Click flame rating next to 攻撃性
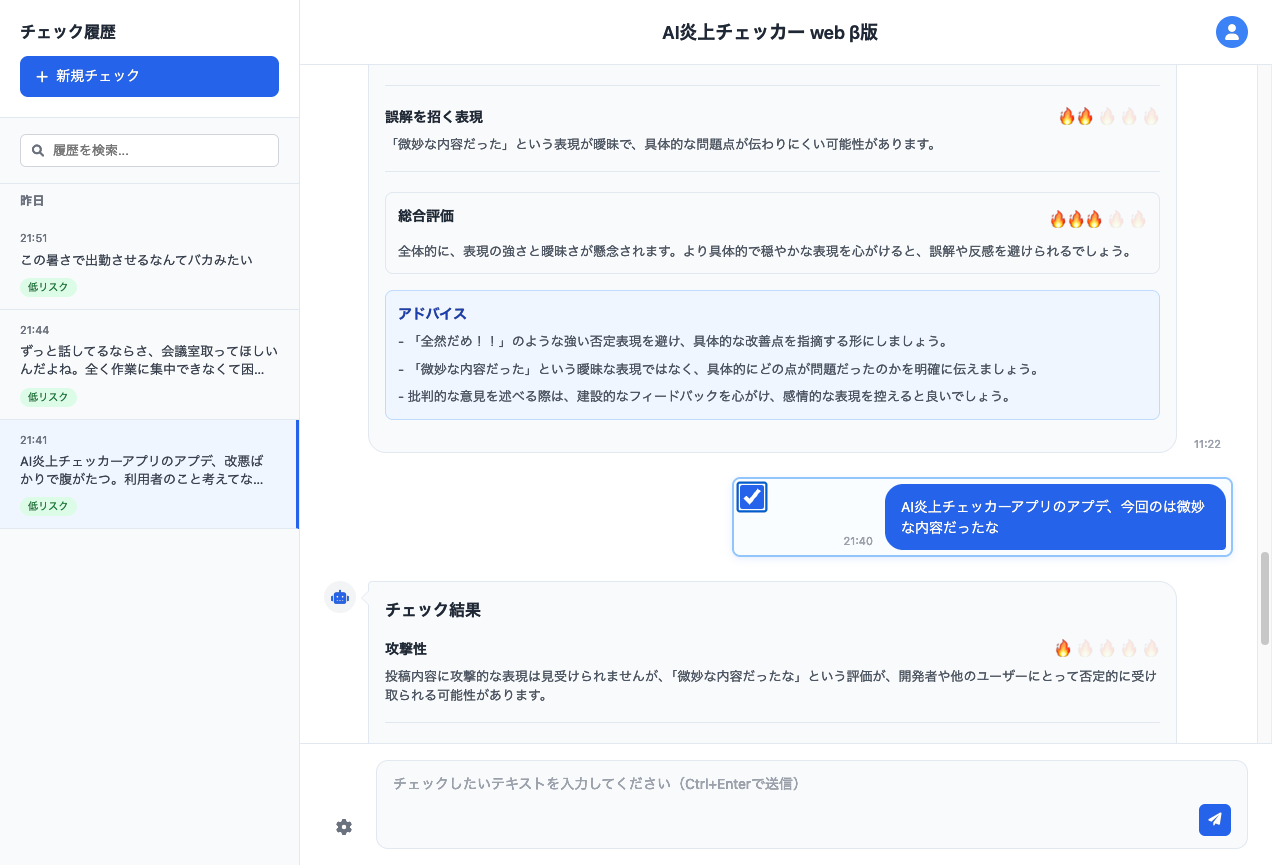Viewport: 1272px width, 865px height. click(1107, 648)
